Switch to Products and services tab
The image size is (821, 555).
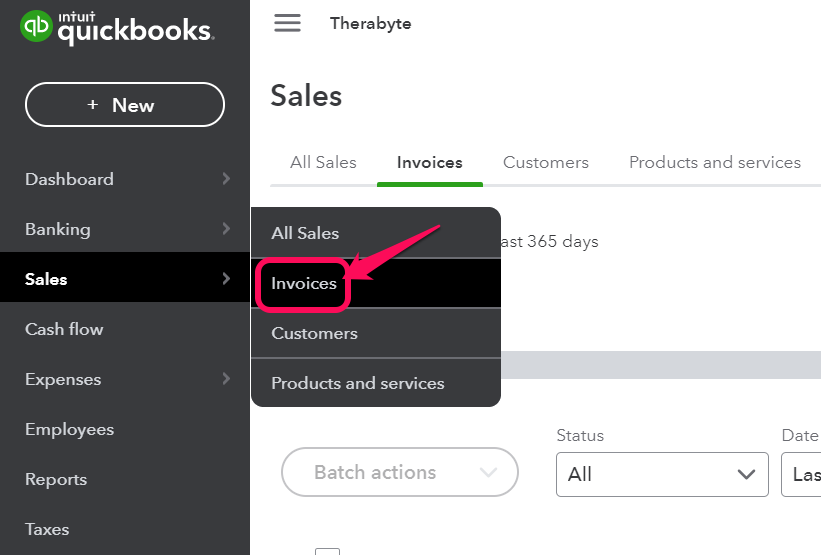point(715,162)
